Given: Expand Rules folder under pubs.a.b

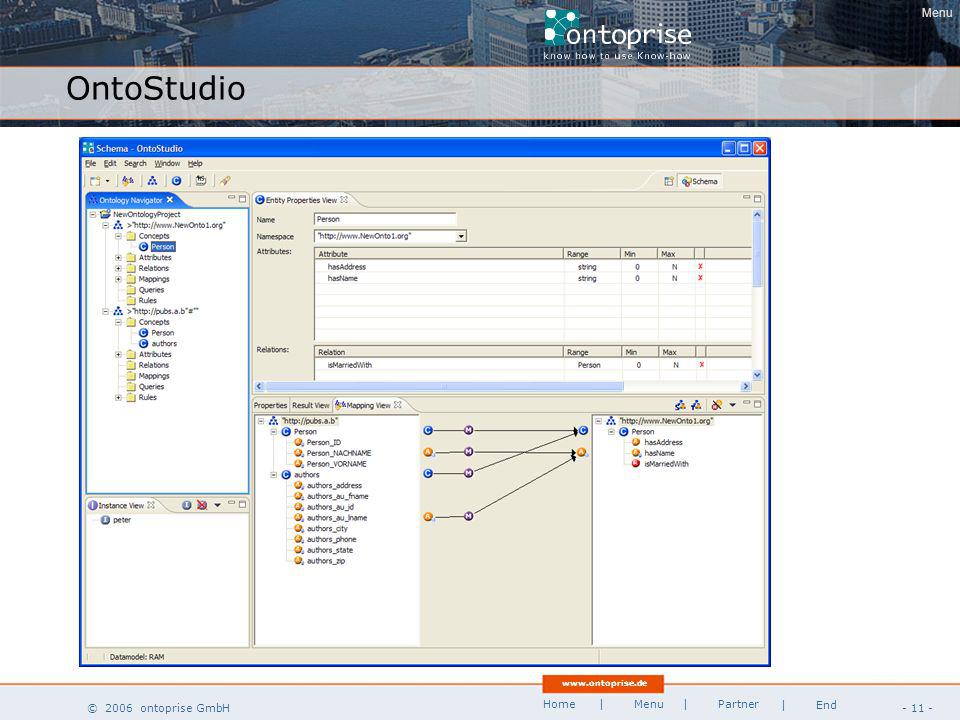Looking at the screenshot, I should 118,397.
